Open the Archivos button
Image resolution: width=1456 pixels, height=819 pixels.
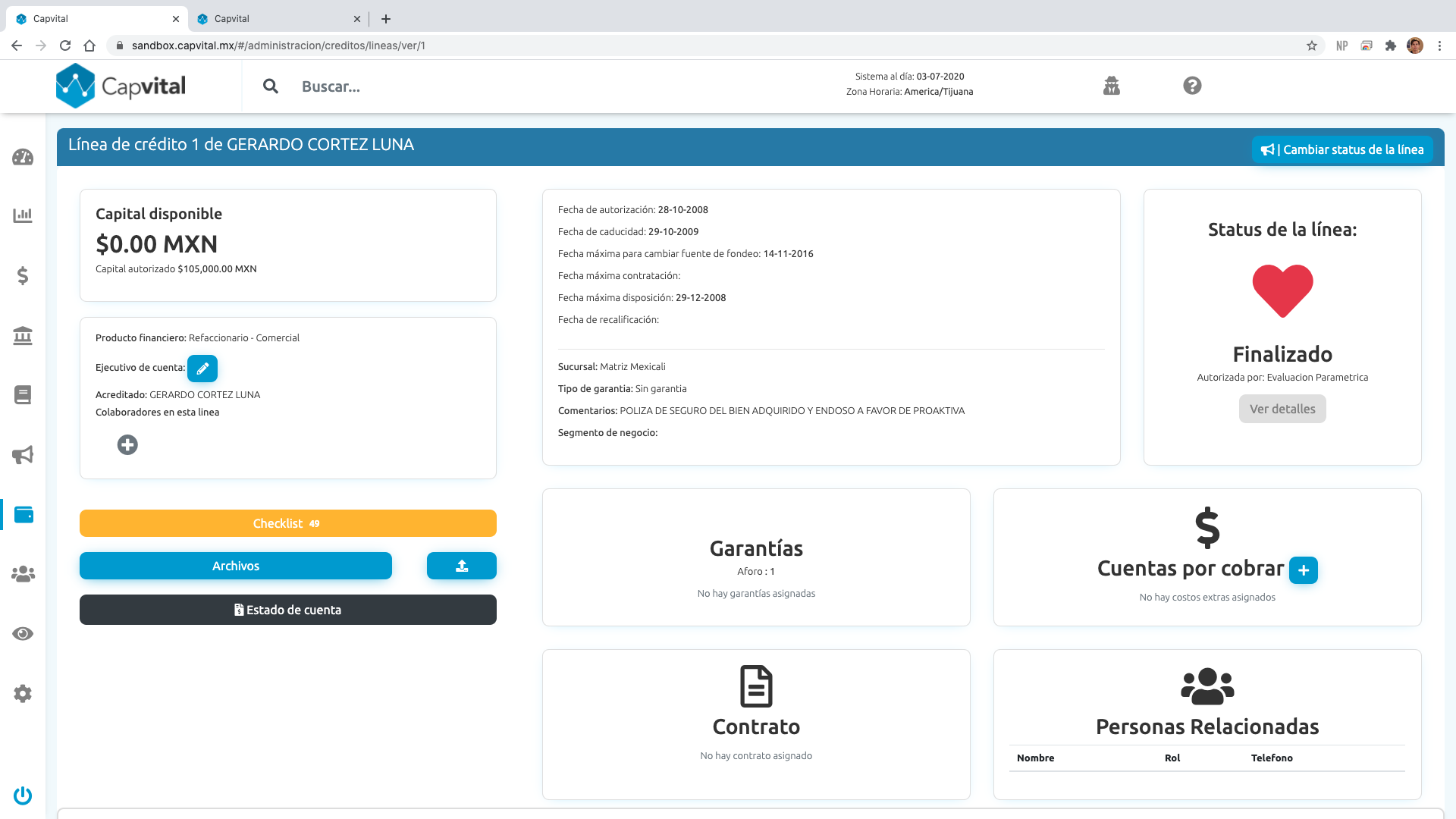click(235, 566)
